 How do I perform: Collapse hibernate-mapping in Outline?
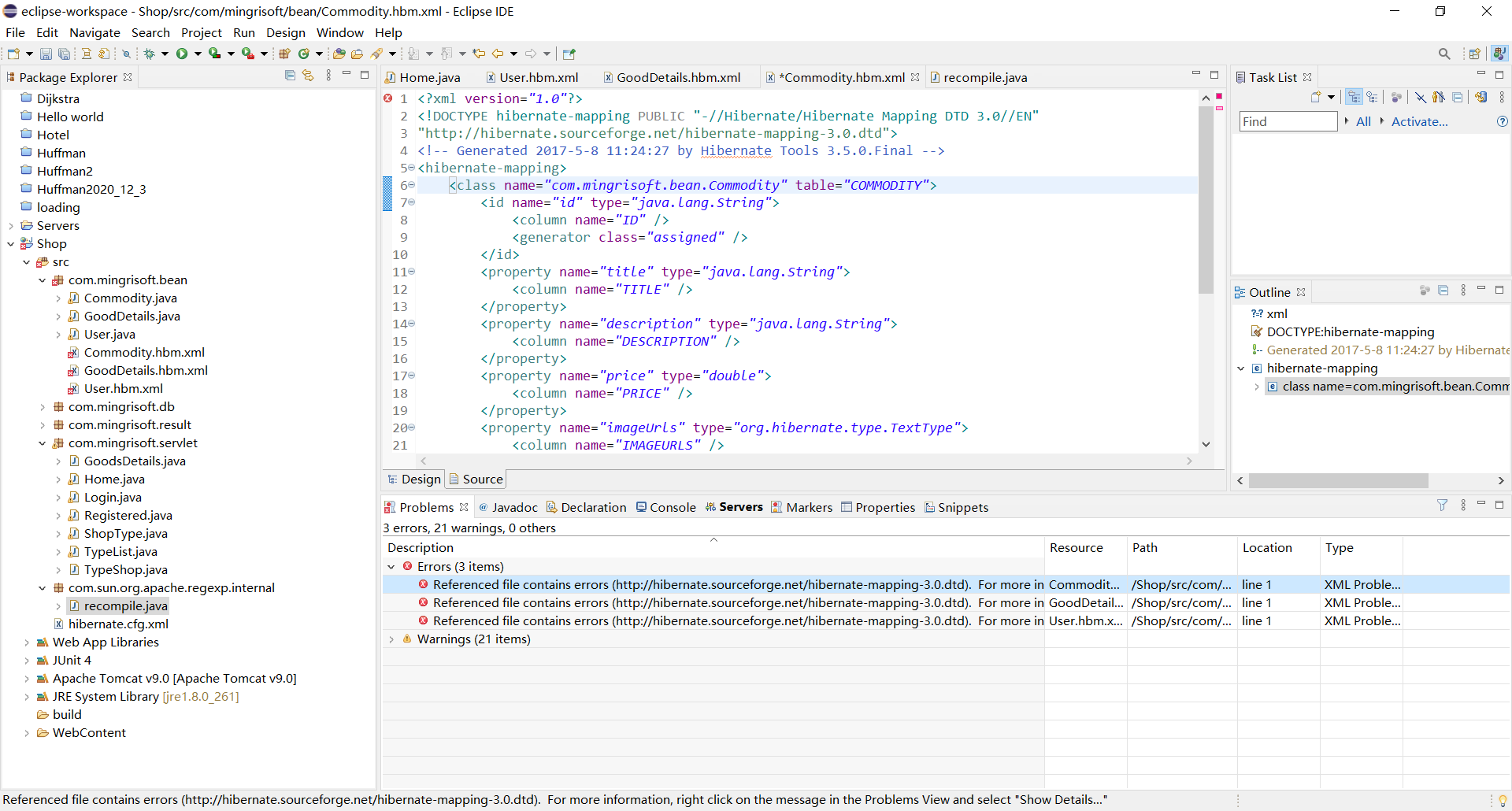(x=1240, y=368)
